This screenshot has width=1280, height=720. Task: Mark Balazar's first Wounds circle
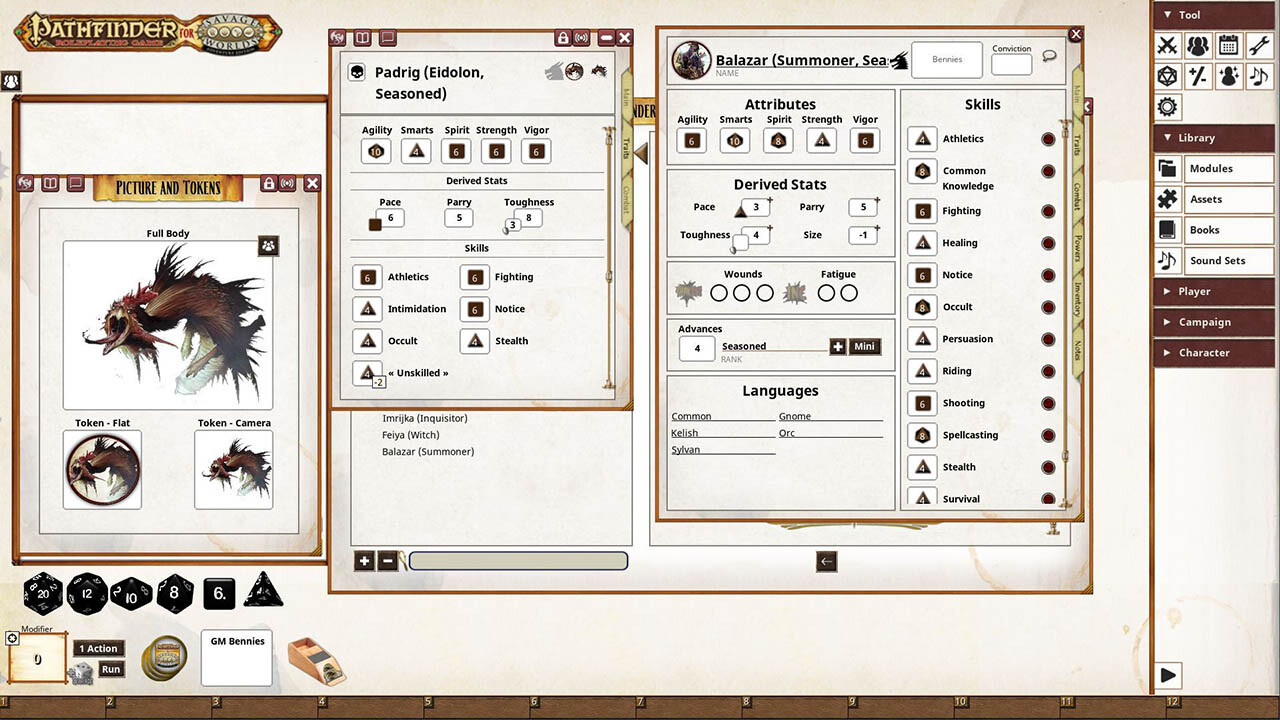[718, 293]
